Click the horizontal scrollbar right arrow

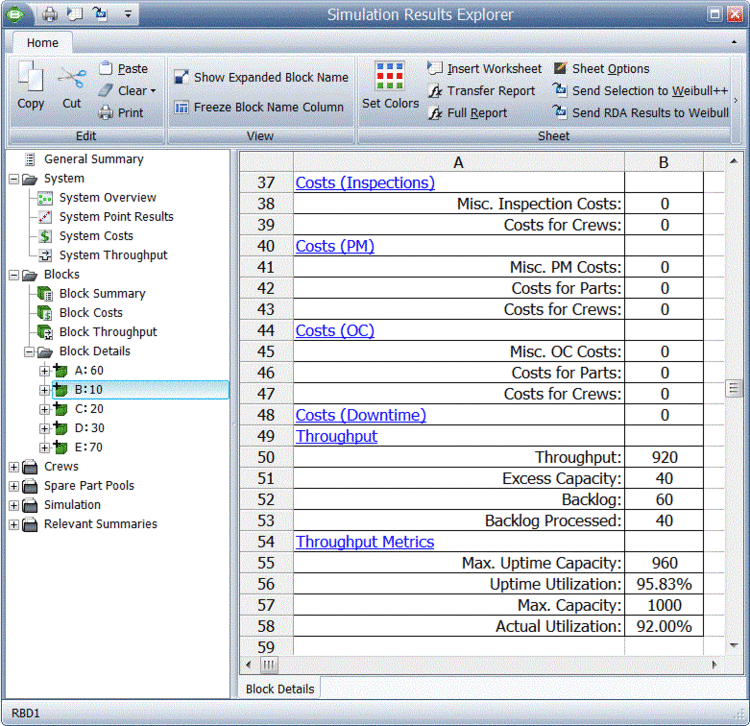[x=715, y=665]
